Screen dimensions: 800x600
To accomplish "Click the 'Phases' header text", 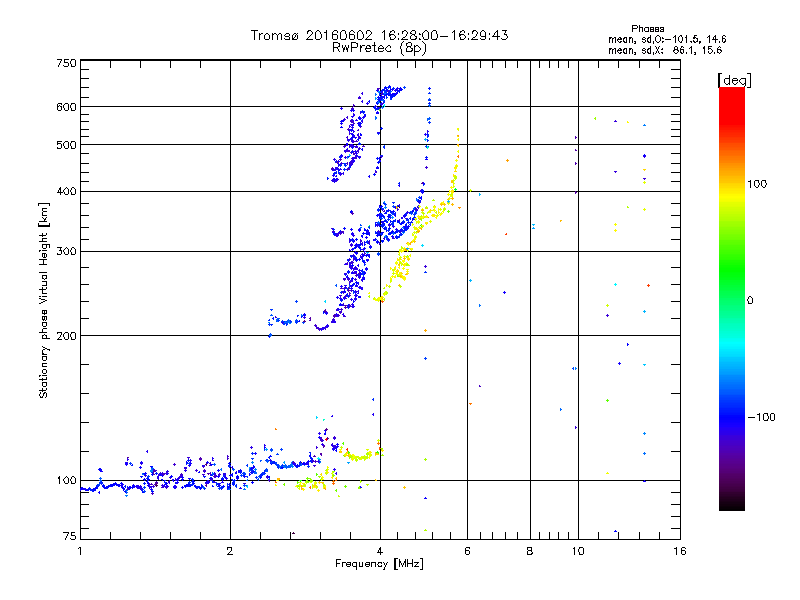I will click(647, 29).
